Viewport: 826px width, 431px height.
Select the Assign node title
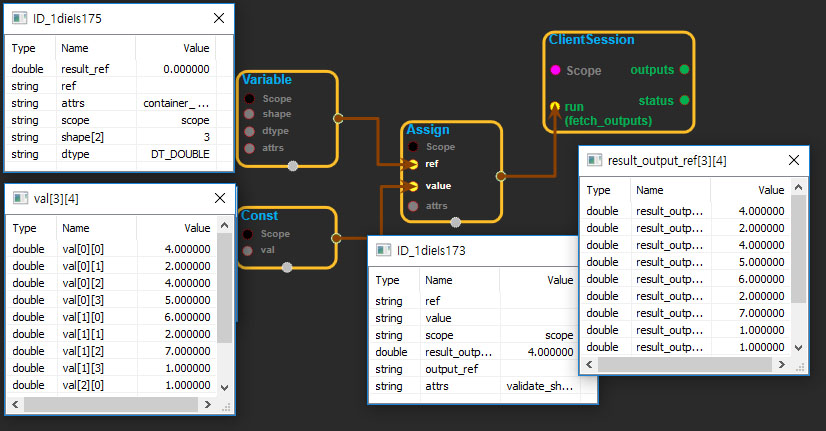coord(428,130)
